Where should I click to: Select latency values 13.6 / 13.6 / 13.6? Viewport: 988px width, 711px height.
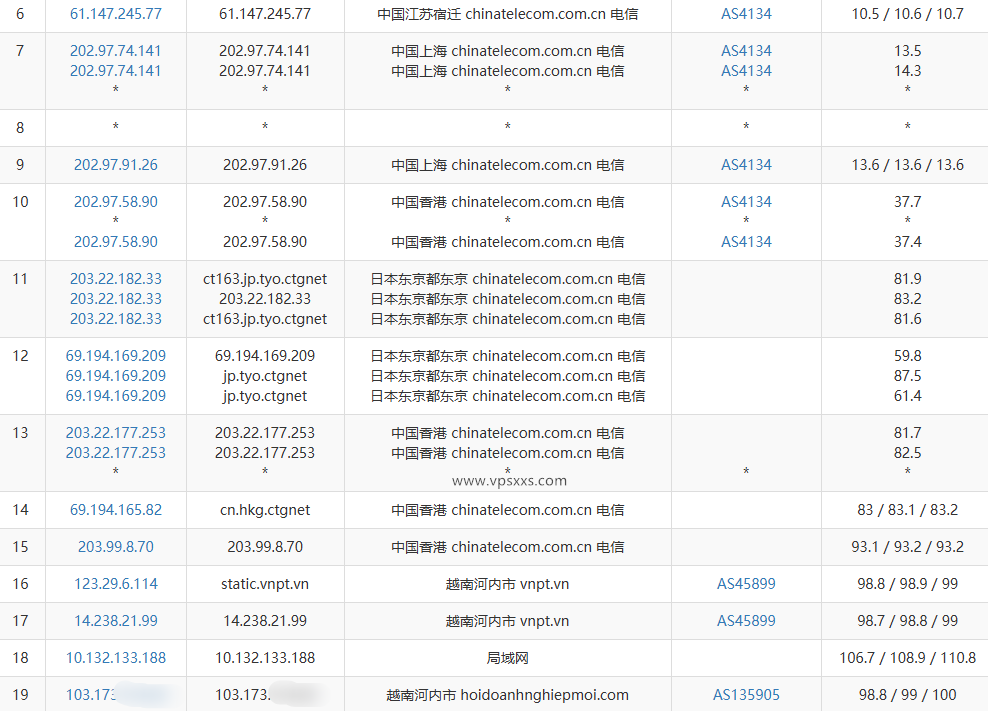click(x=907, y=165)
